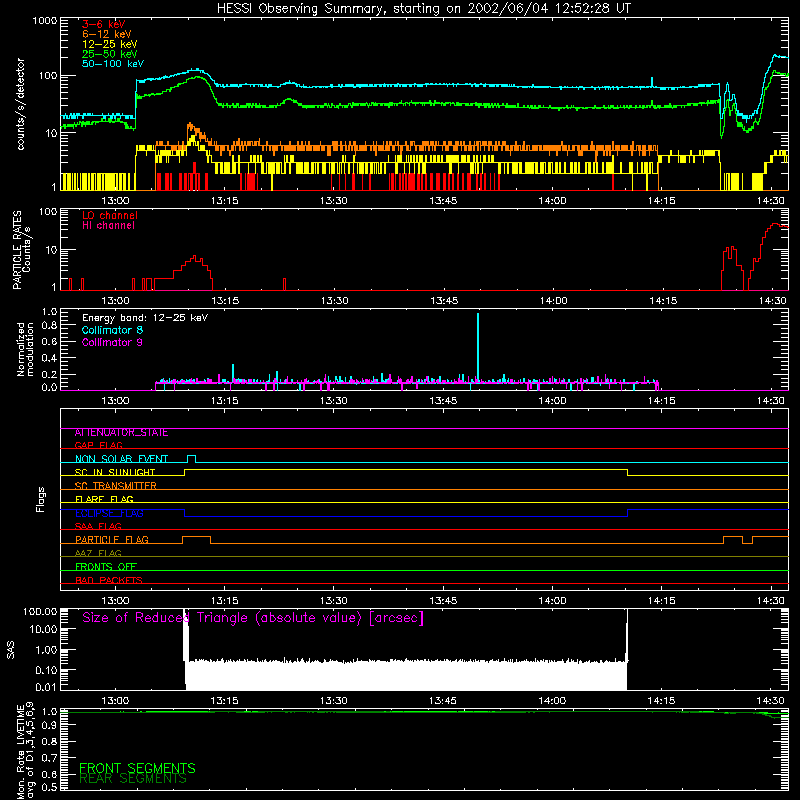Click the 0.01 tick of SAS panel
The width and height of the screenshot is (800, 800).
[x=46, y=687]
